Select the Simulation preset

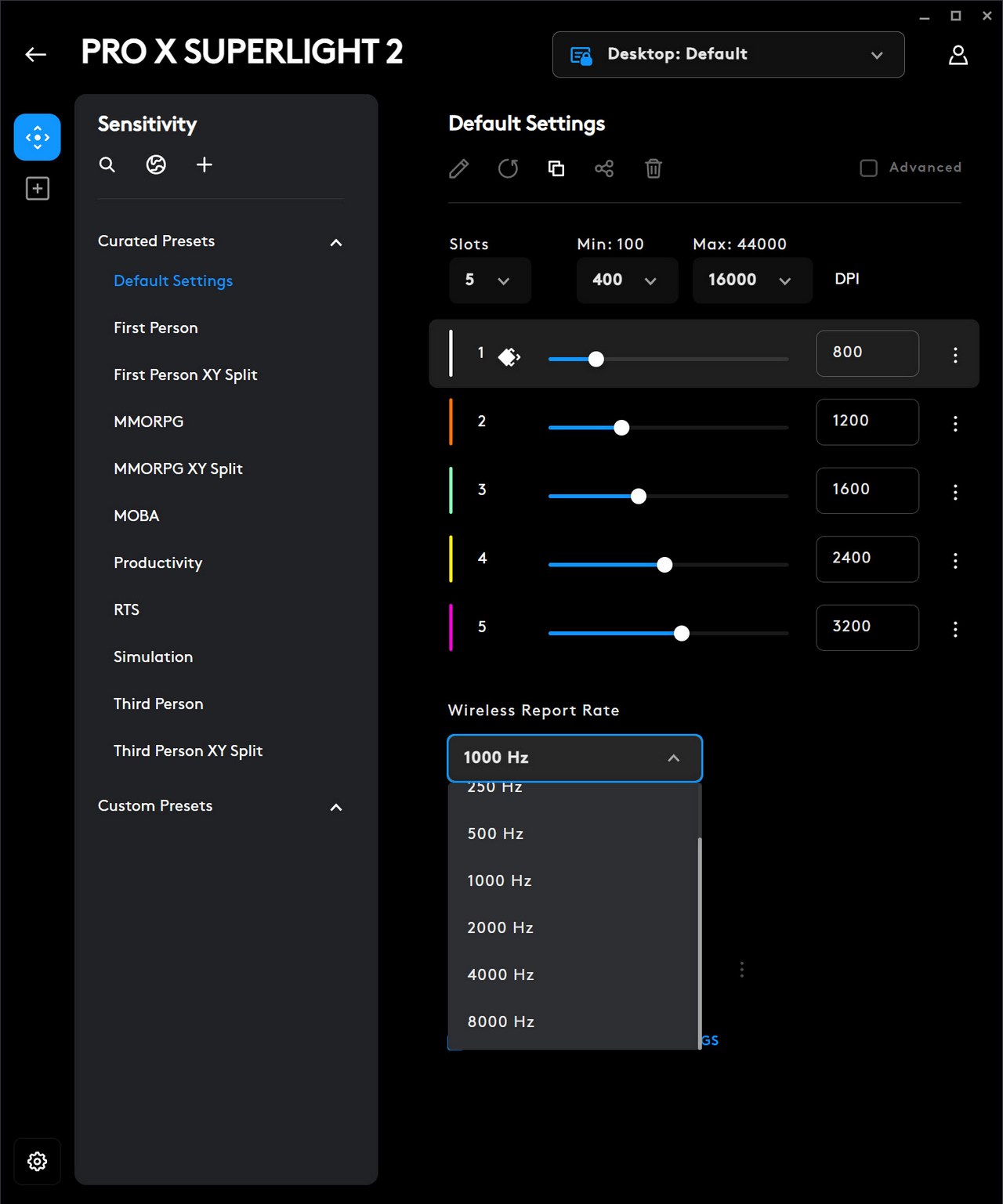[x=153, y=656]
